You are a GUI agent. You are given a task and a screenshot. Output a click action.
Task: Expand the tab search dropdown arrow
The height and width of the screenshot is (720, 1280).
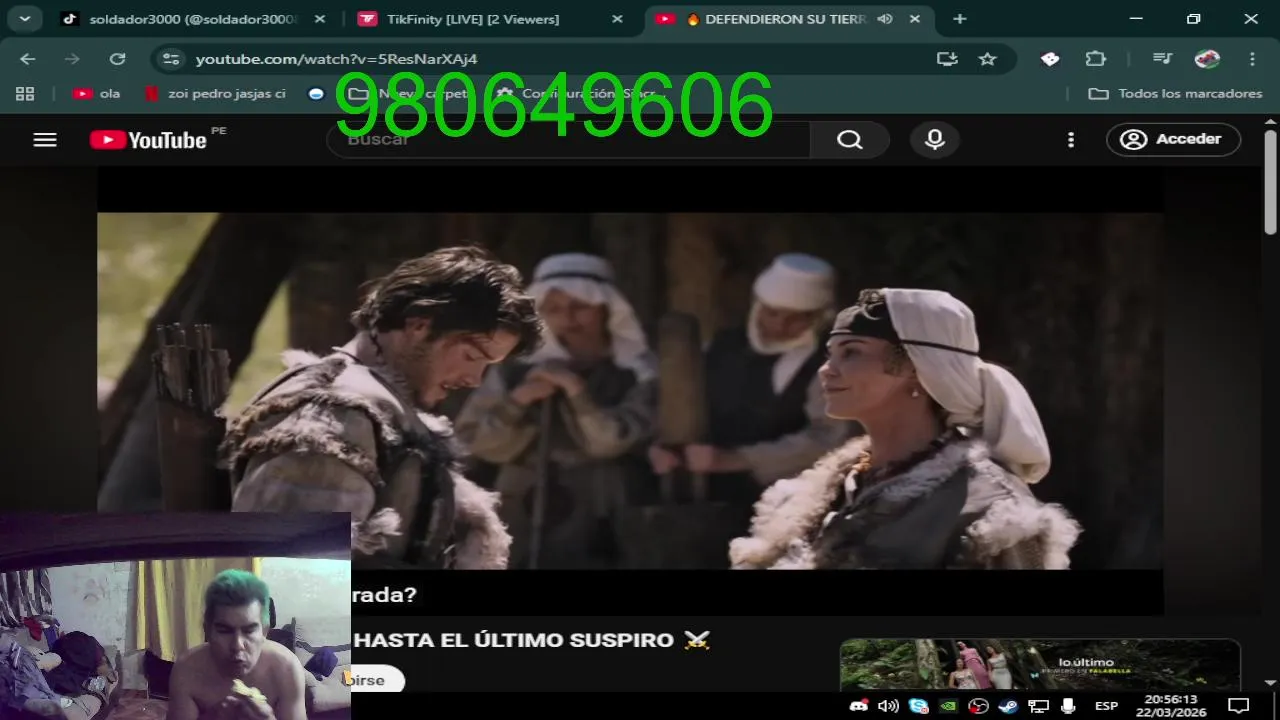point(24,19)
